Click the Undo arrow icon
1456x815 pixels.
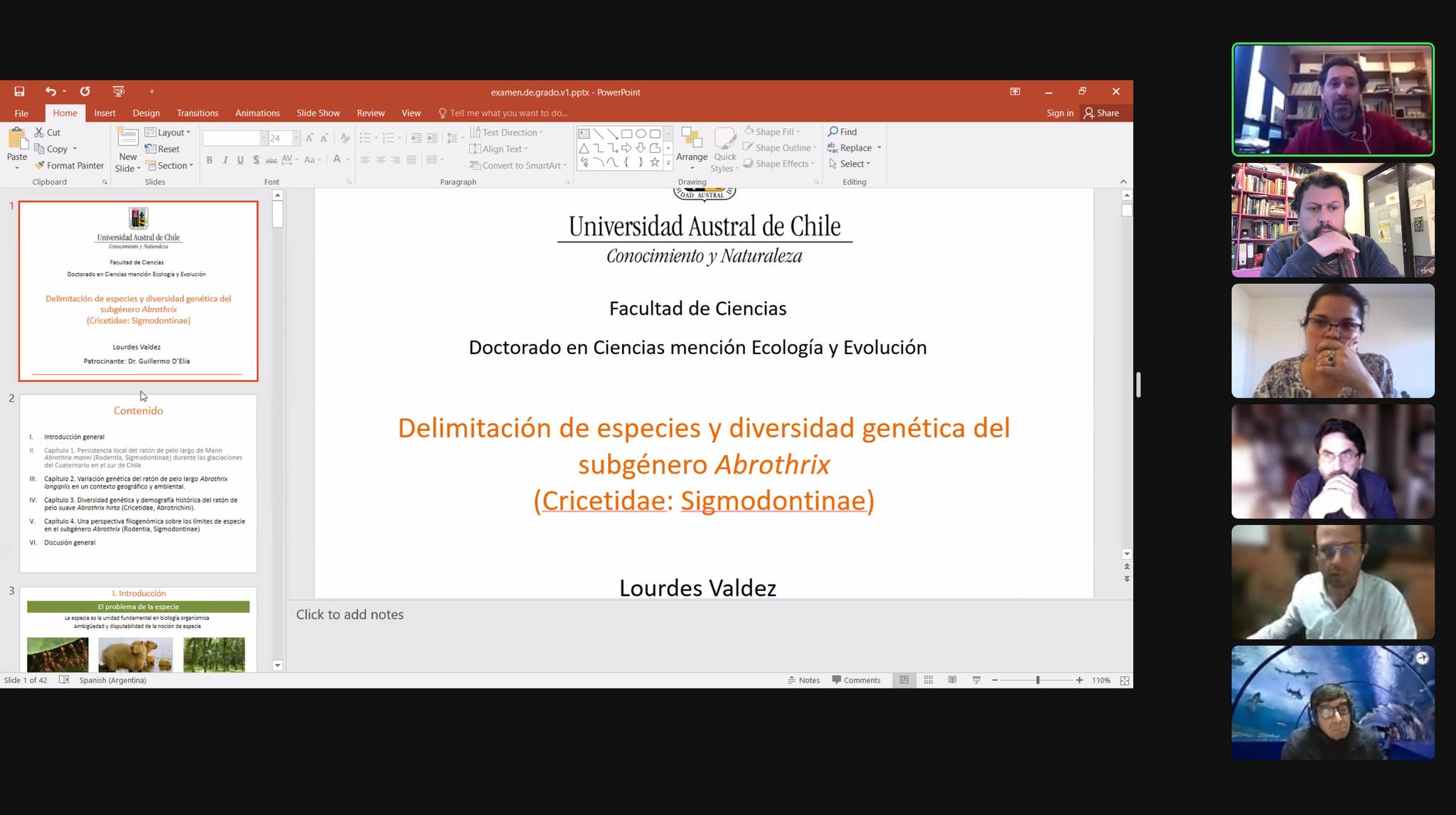pyautogui.click(x=50, y=92)
